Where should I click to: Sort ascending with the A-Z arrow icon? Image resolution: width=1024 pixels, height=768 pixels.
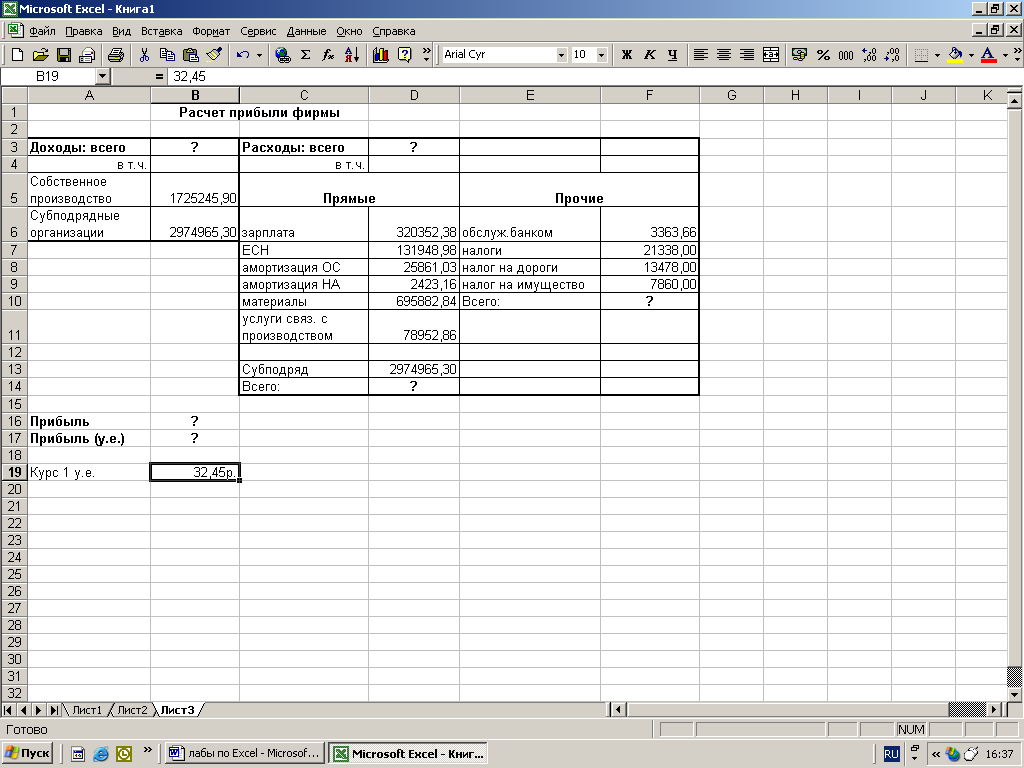(351, 55)
